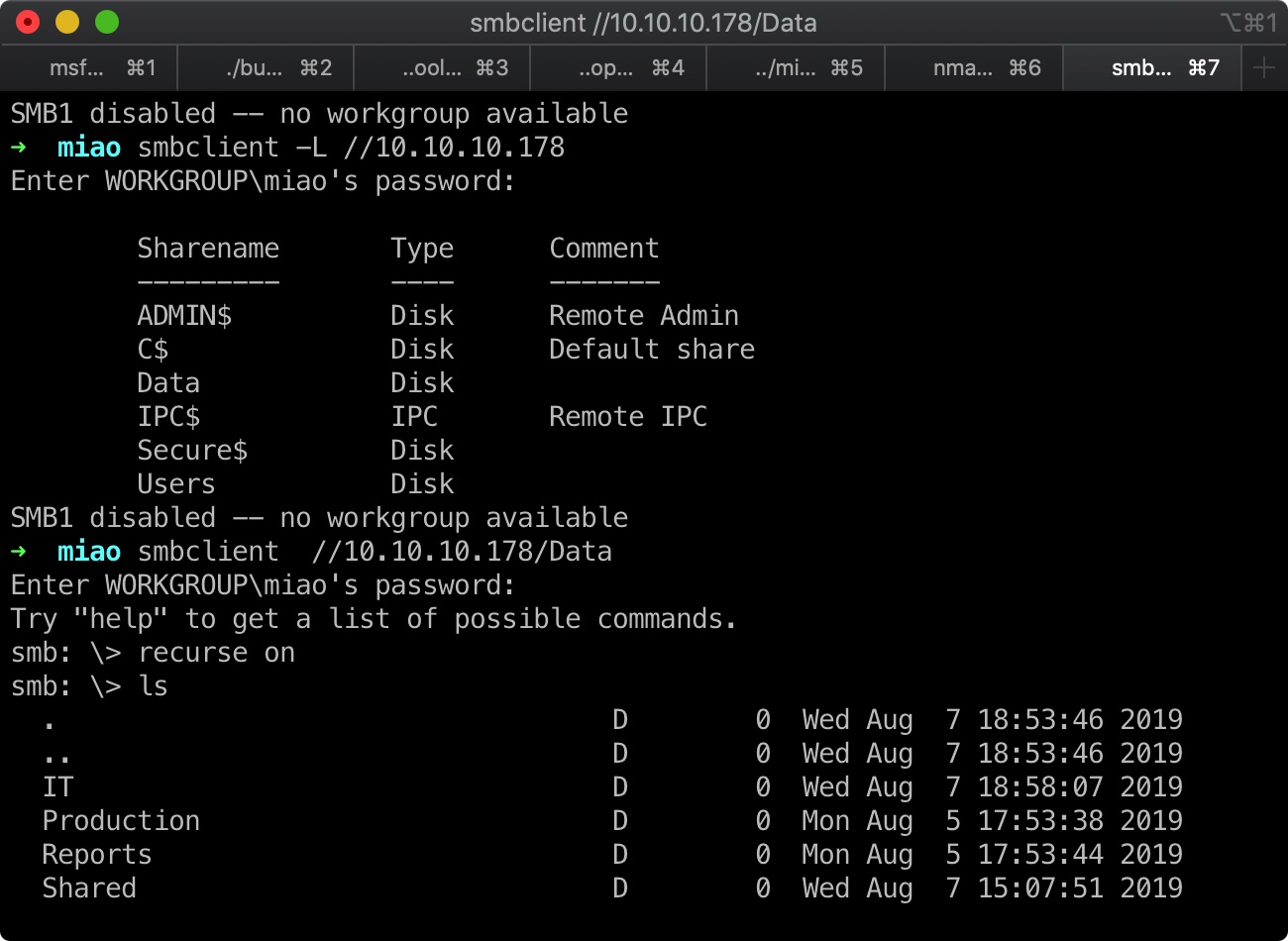
Task: Click the Production directory entry
Action: (x=121, y=821)
